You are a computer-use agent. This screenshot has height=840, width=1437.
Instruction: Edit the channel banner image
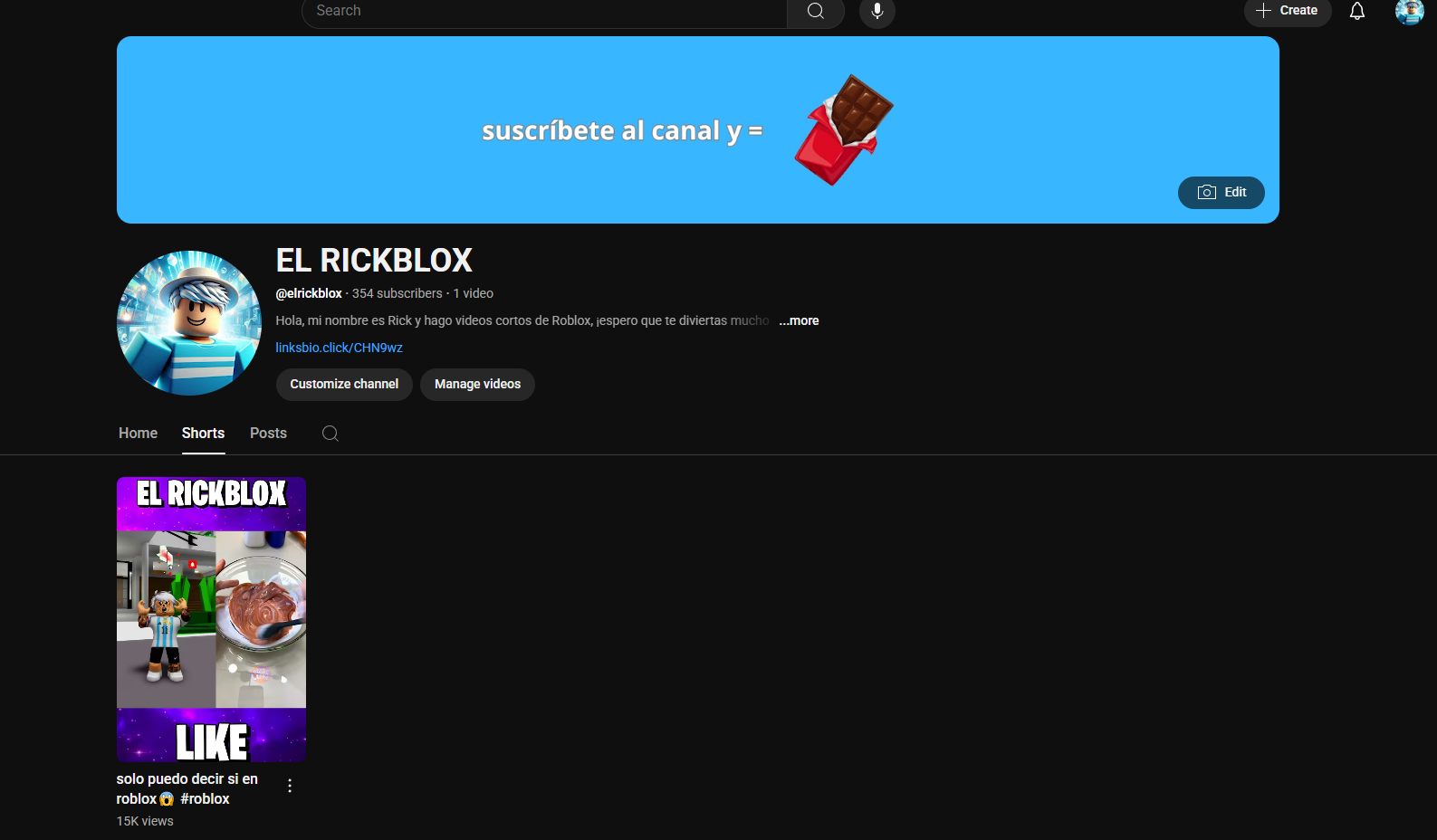(x=1221, y=192)
